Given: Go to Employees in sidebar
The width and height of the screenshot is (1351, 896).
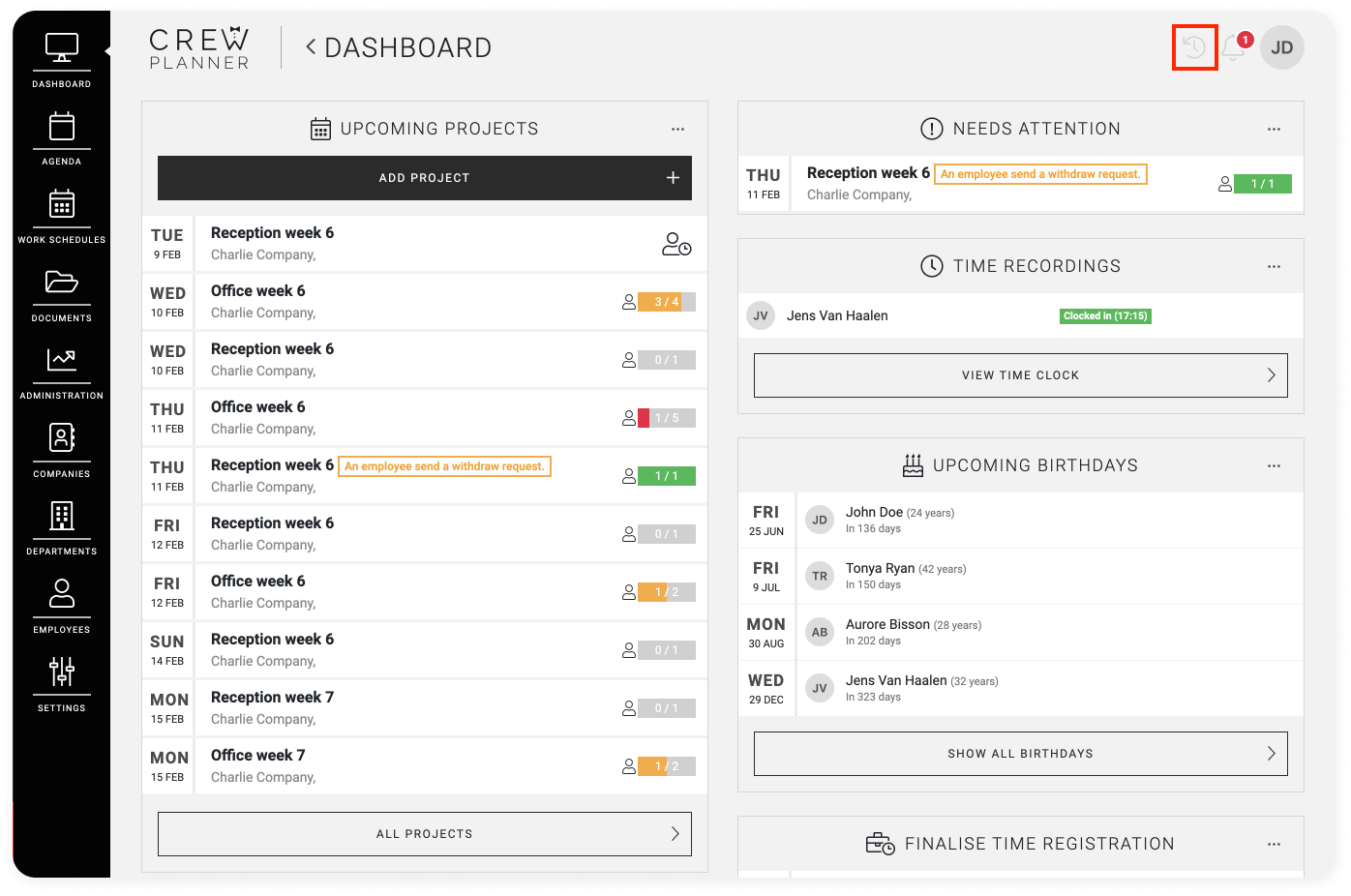Looking at the screenshot, I should [62, 606].
